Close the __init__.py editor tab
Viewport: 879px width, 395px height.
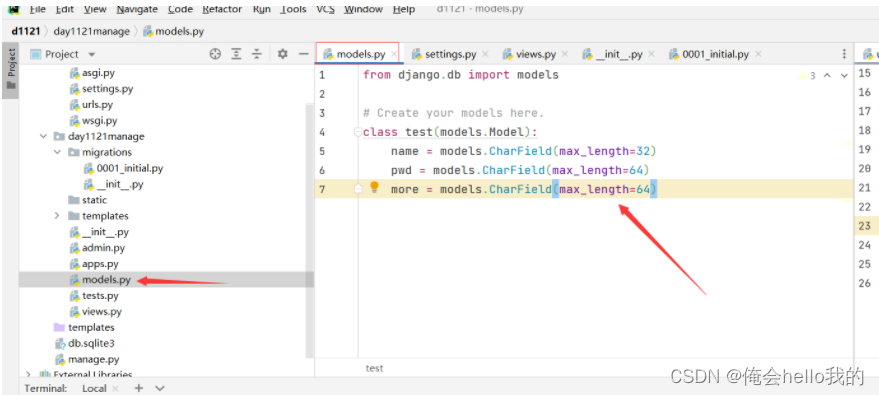click(651, 54)
